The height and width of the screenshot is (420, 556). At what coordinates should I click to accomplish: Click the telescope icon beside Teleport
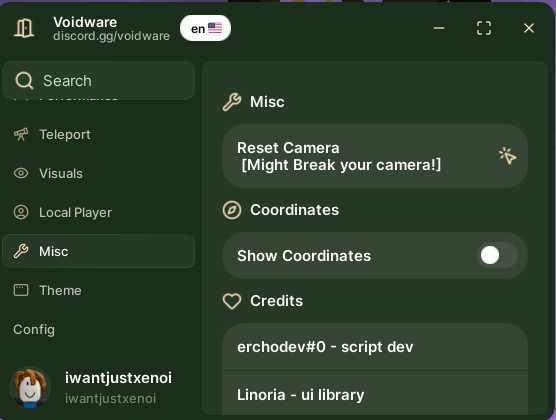click(x=21, y=134)
